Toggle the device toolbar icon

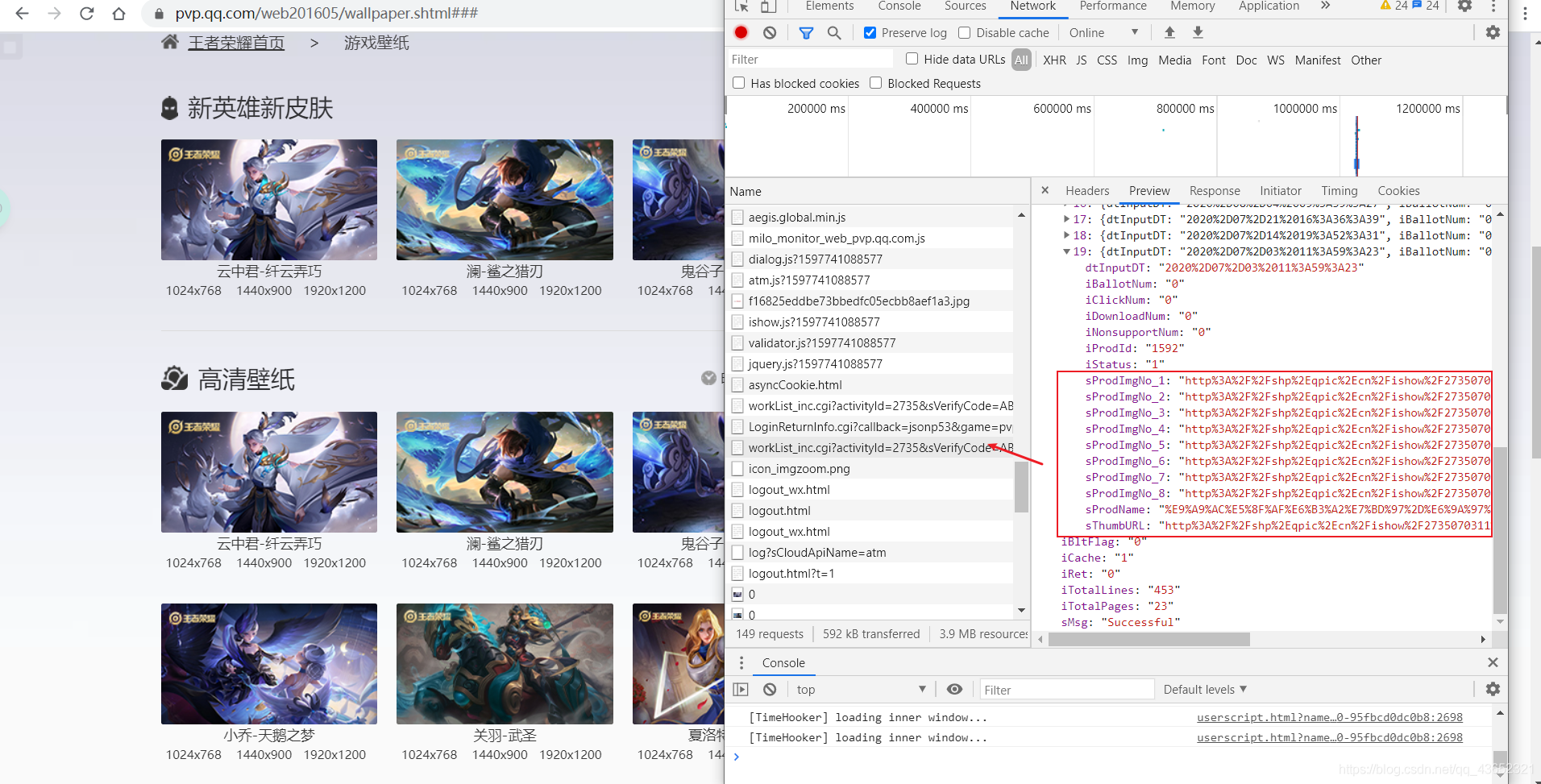768,6
